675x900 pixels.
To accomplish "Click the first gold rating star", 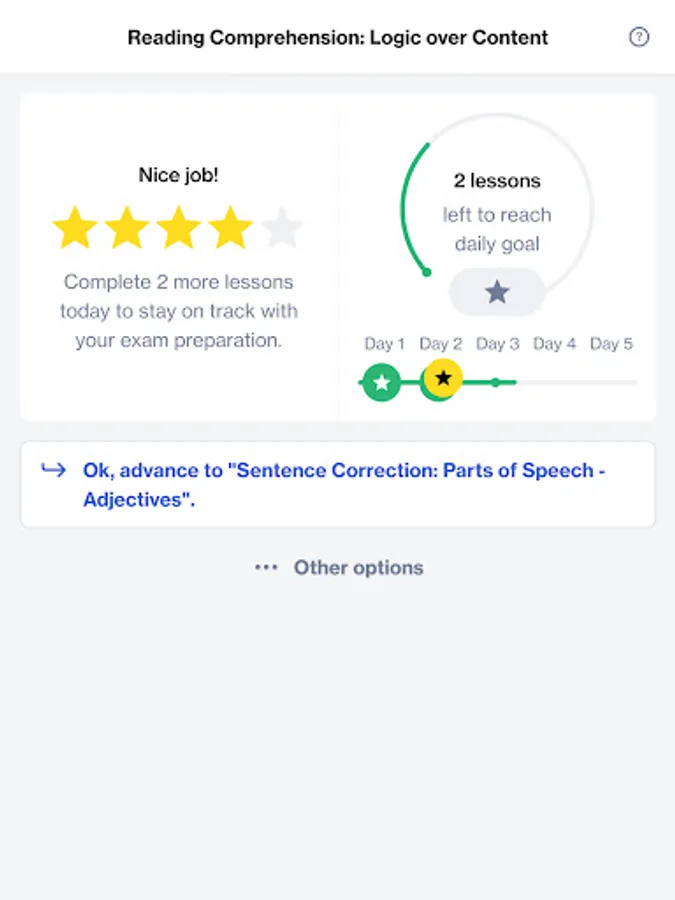I will point(75,228).
